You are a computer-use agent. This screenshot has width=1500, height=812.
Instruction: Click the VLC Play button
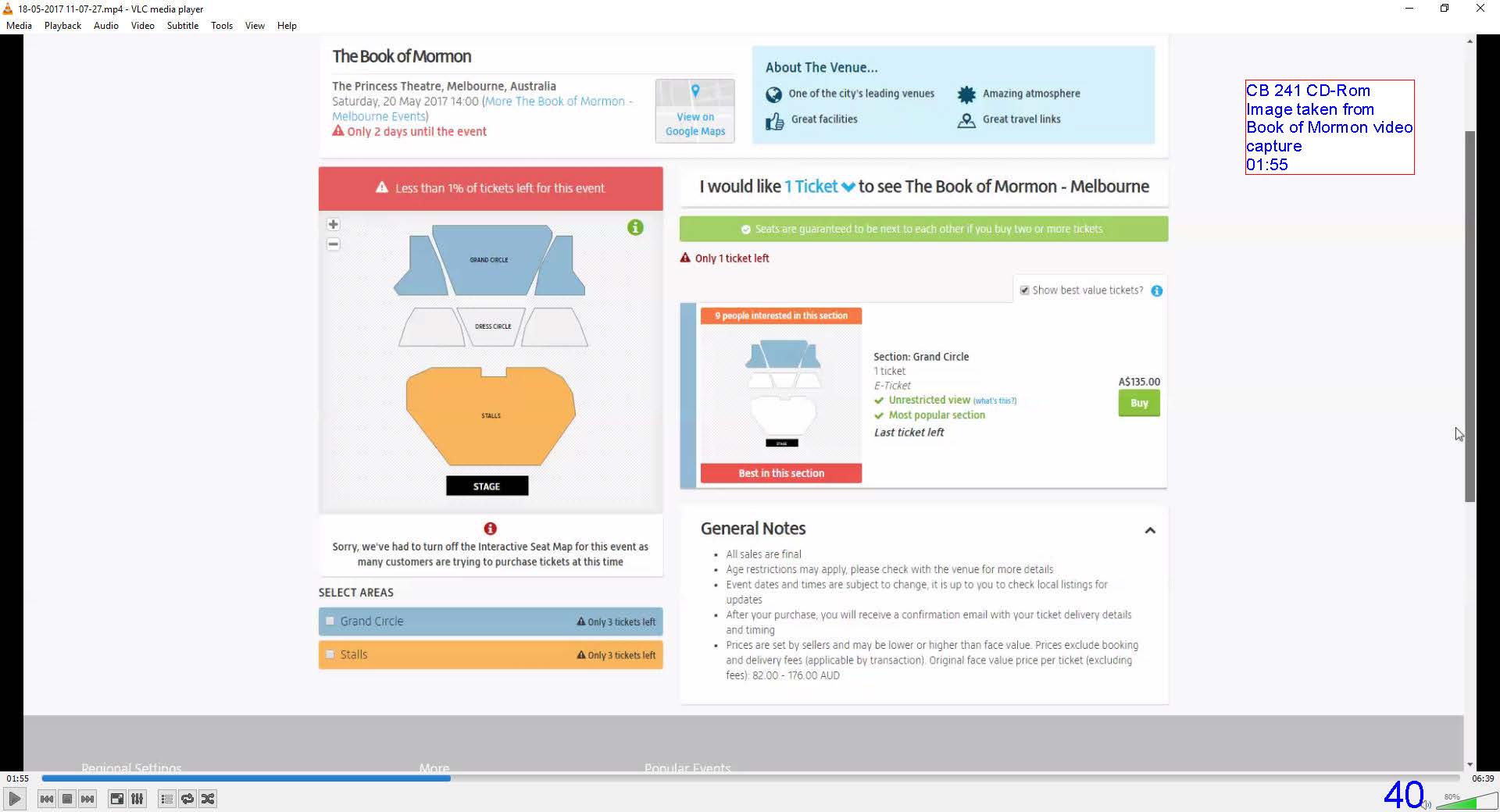14,799
